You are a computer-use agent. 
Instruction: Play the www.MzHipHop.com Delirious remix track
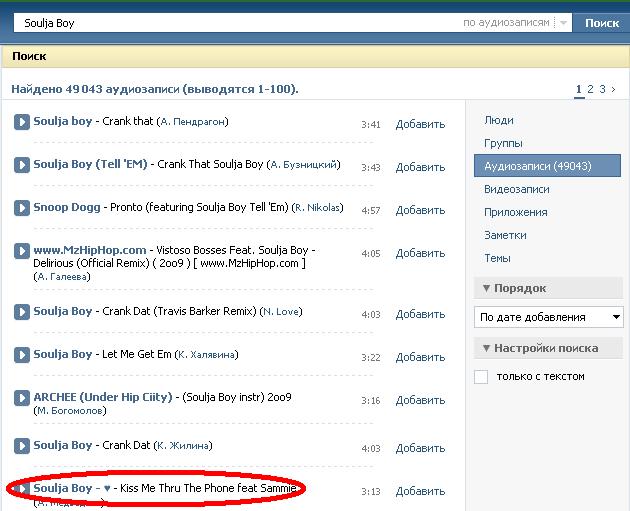(x=22, y=251)
